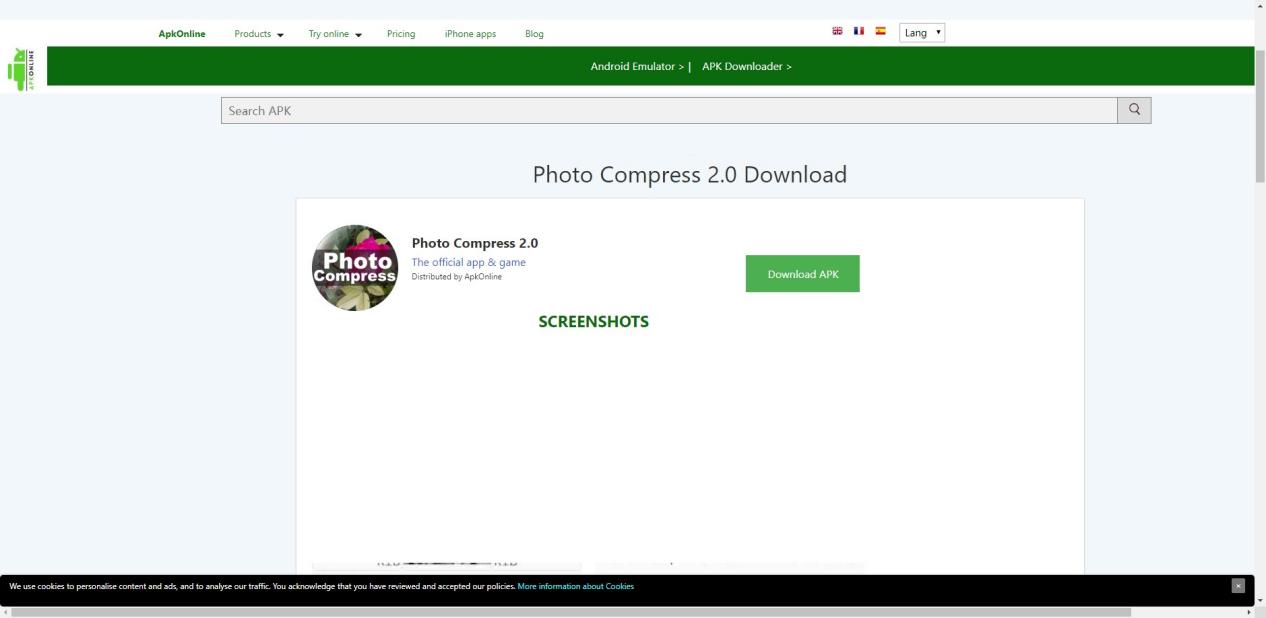Click the search magnifier icon button
The image size is (1266, 618).
[x=1134, y=110]
